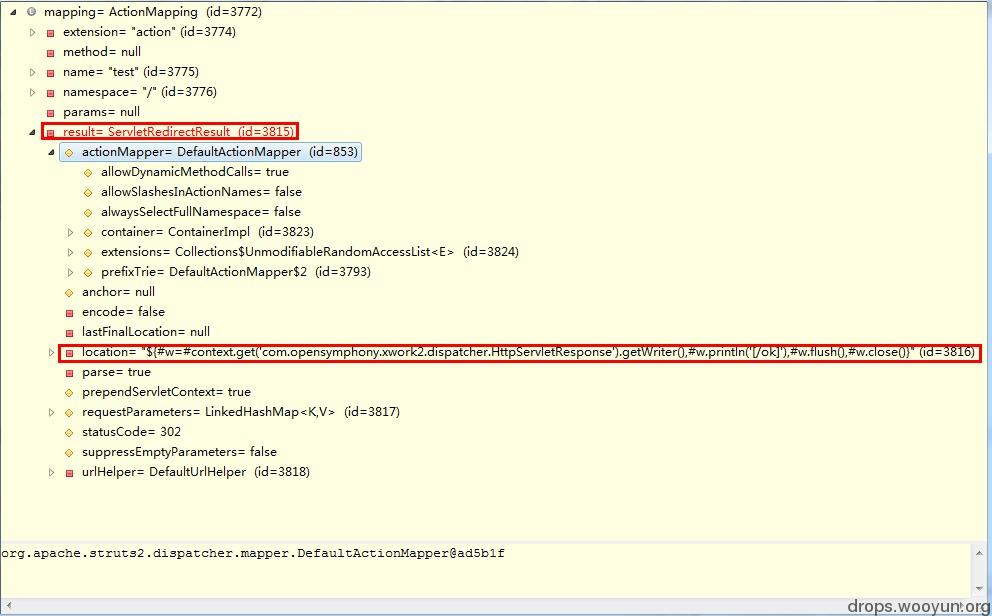Click the red field icon beside method

click(x=51, y=52)
